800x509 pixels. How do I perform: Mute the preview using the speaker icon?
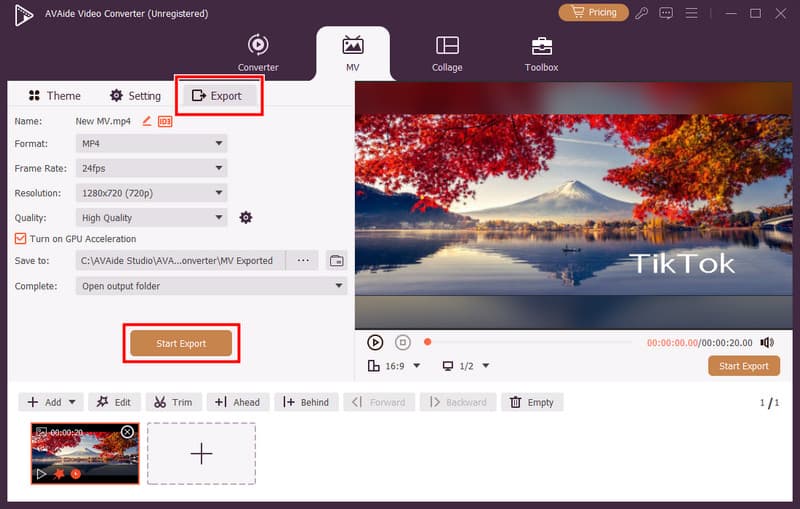pos(767,342)
